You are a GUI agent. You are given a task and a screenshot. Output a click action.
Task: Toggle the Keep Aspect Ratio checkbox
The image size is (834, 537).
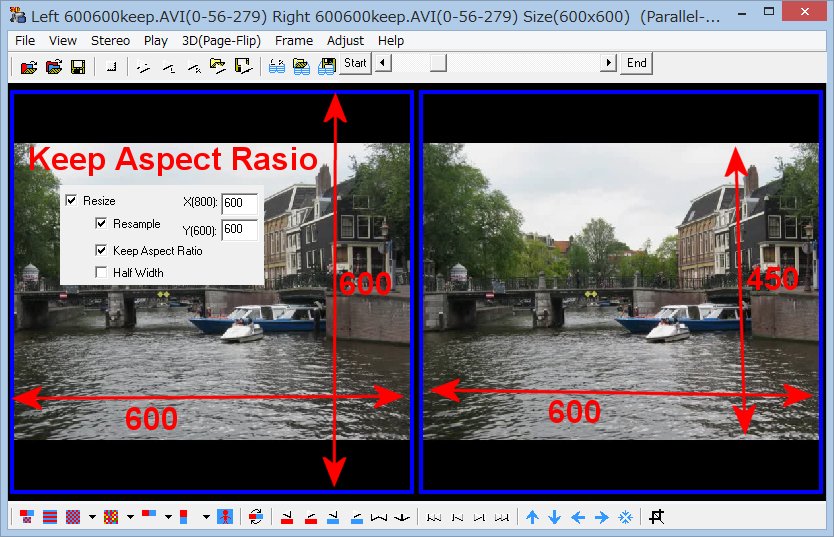[101, 250]
